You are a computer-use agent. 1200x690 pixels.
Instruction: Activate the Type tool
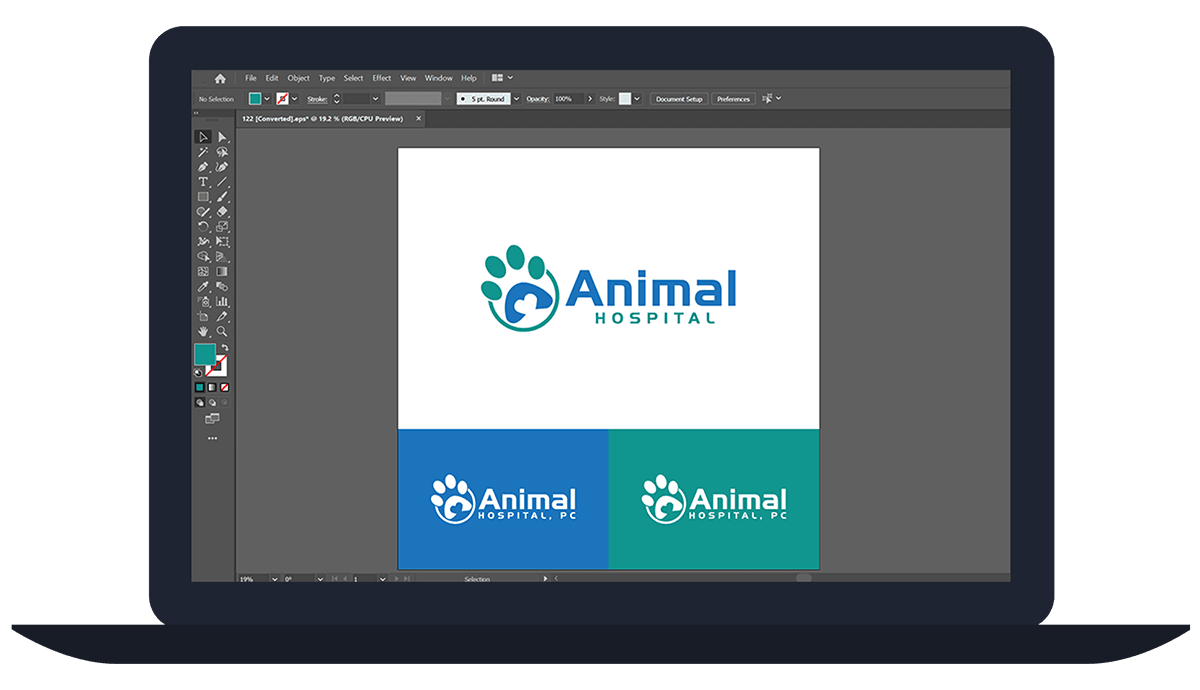(202, 182)
